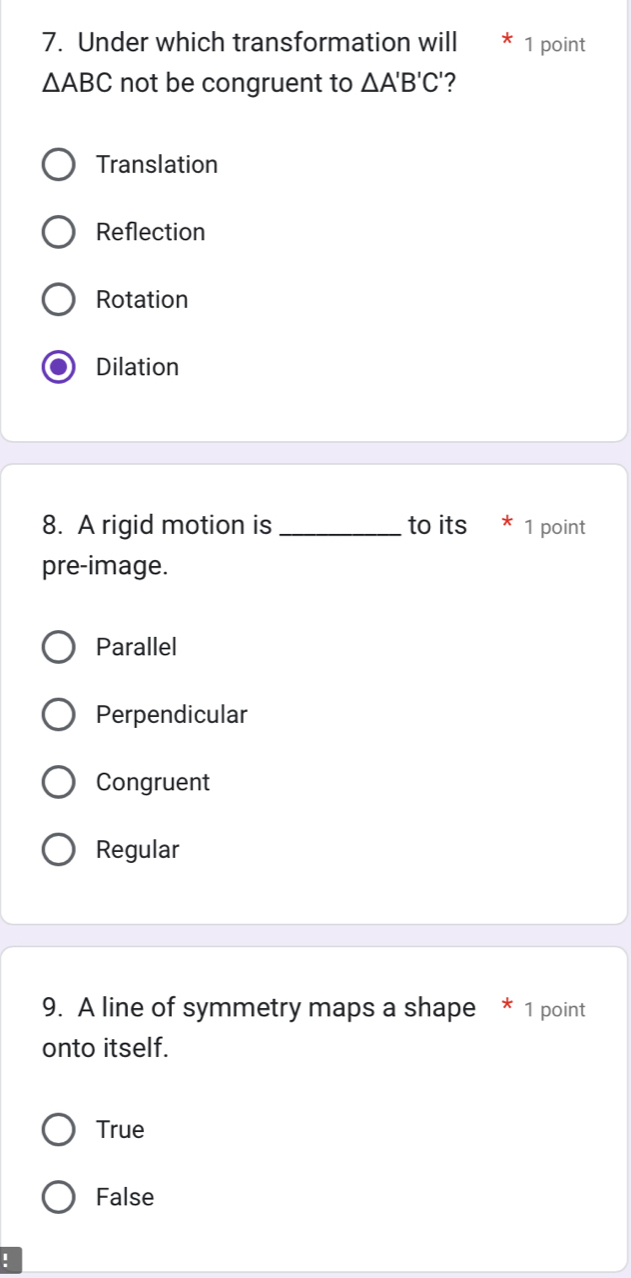This screenshot has height=1278, width=631.
Task: Select the Regular radio option
Action: click(59, 851)
